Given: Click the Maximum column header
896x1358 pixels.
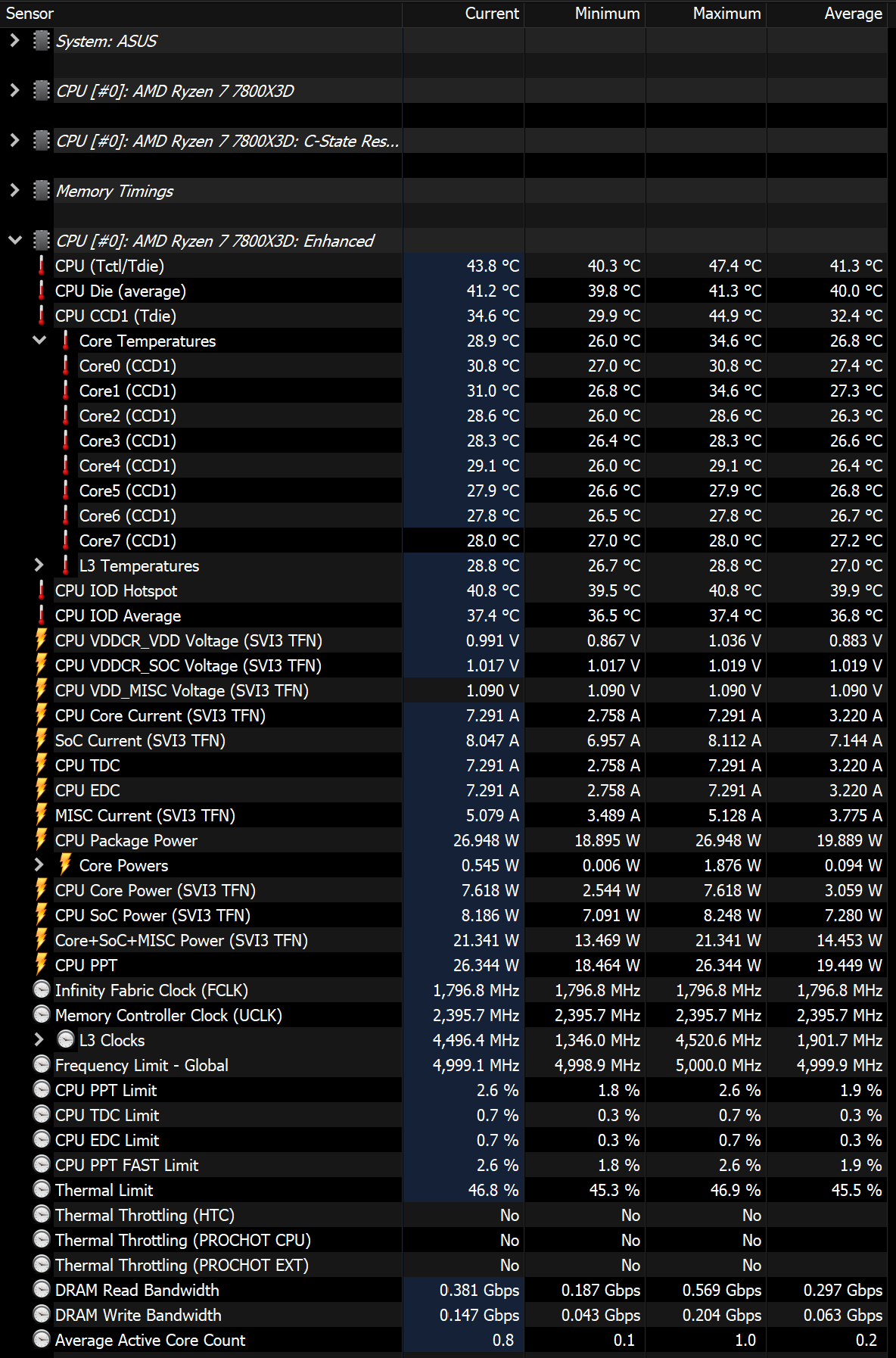Looking at the screenshot, I should [x=706, y=14].
